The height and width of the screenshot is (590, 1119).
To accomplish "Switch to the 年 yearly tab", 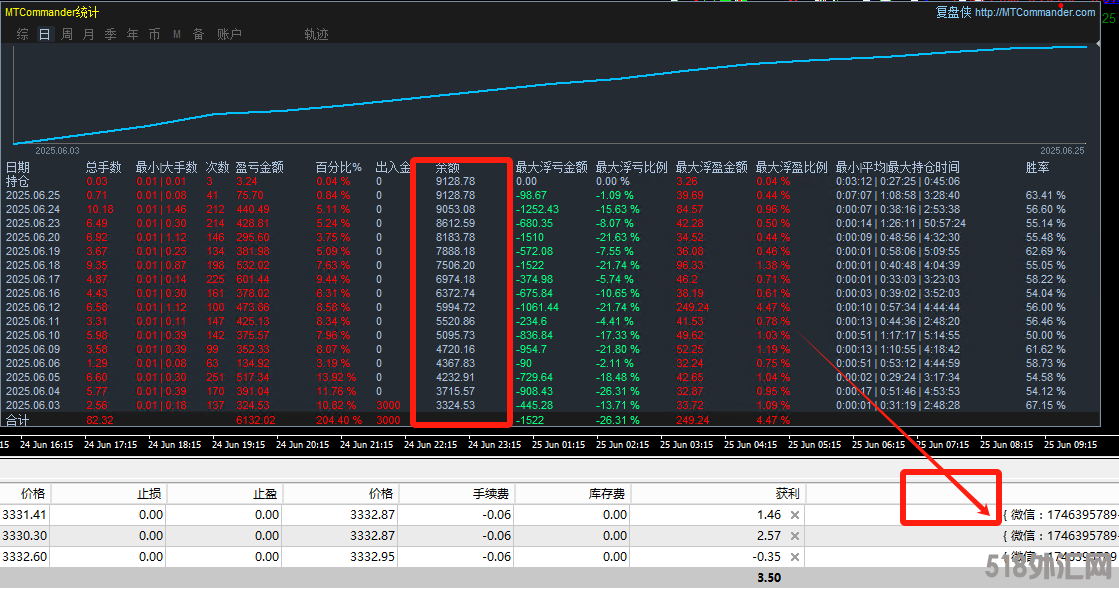I will tap(133, 34).
